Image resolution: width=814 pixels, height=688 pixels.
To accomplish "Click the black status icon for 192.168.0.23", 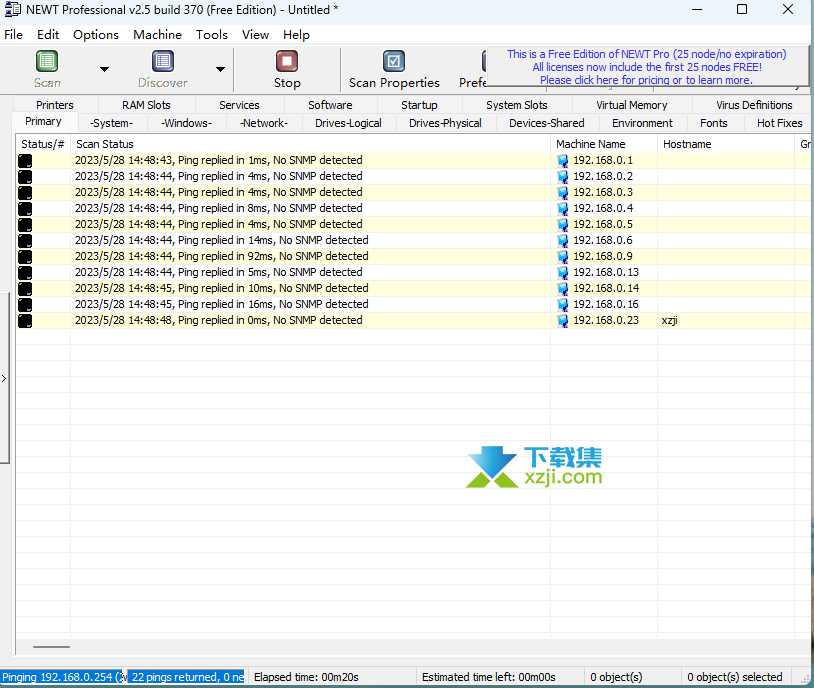I will (25, 321).
